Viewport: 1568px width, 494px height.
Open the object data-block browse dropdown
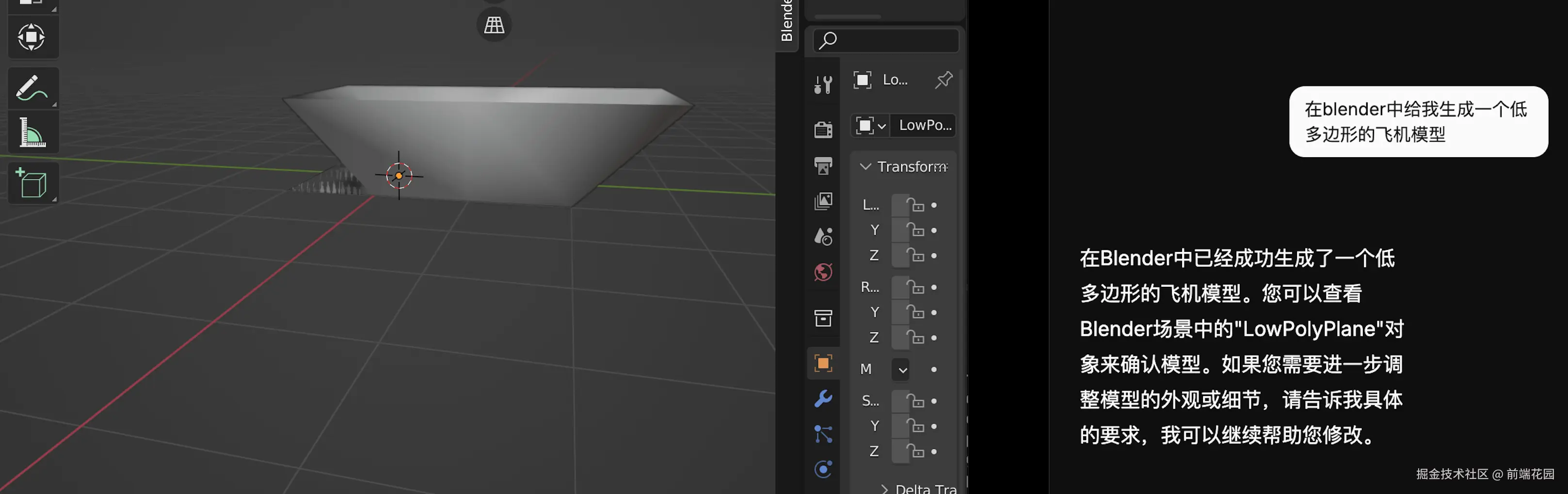click(x=870, y=126)
